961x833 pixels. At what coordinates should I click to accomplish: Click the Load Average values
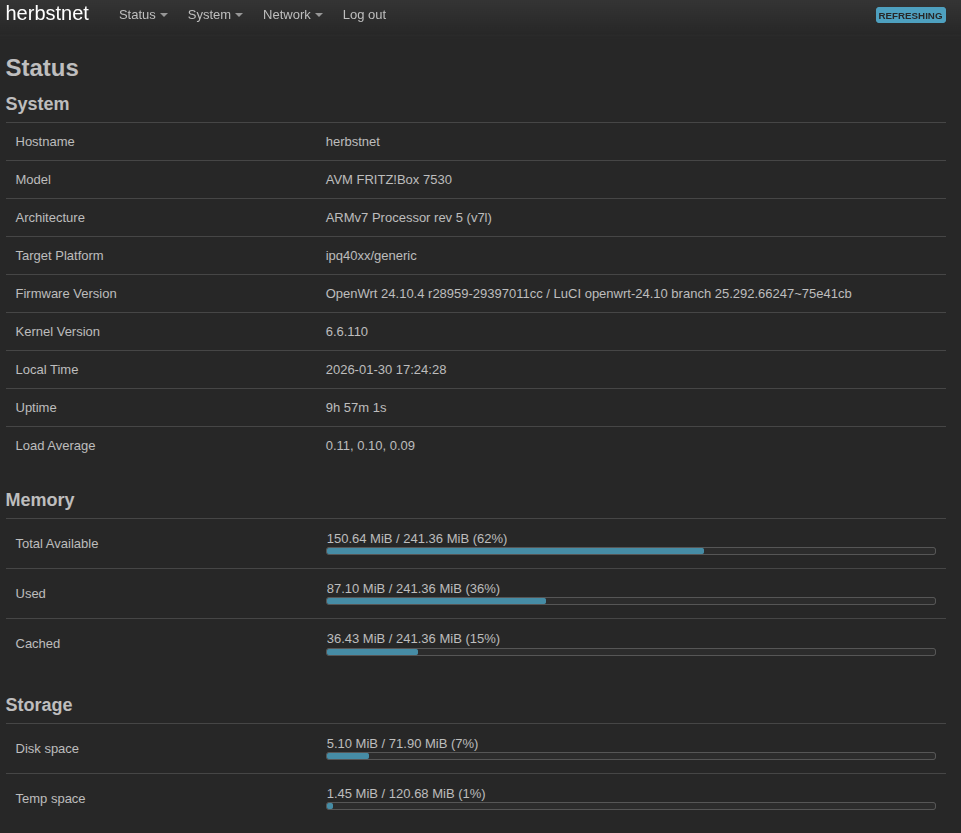(x=369, y=446)
